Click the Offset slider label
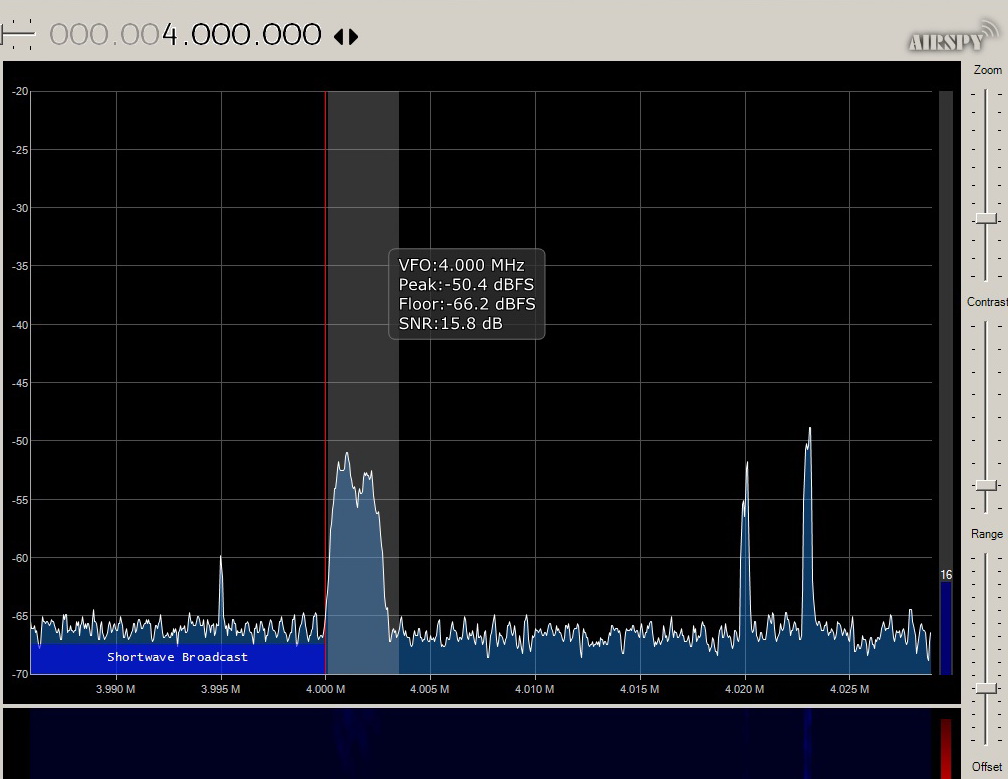 pos(987,767)
